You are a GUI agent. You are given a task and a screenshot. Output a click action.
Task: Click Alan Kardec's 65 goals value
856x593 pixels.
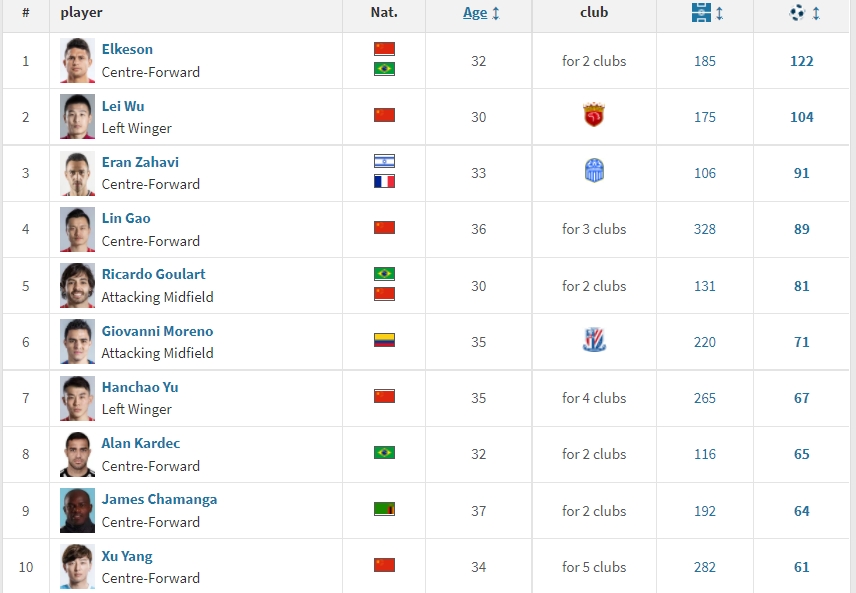coord(801,454)
